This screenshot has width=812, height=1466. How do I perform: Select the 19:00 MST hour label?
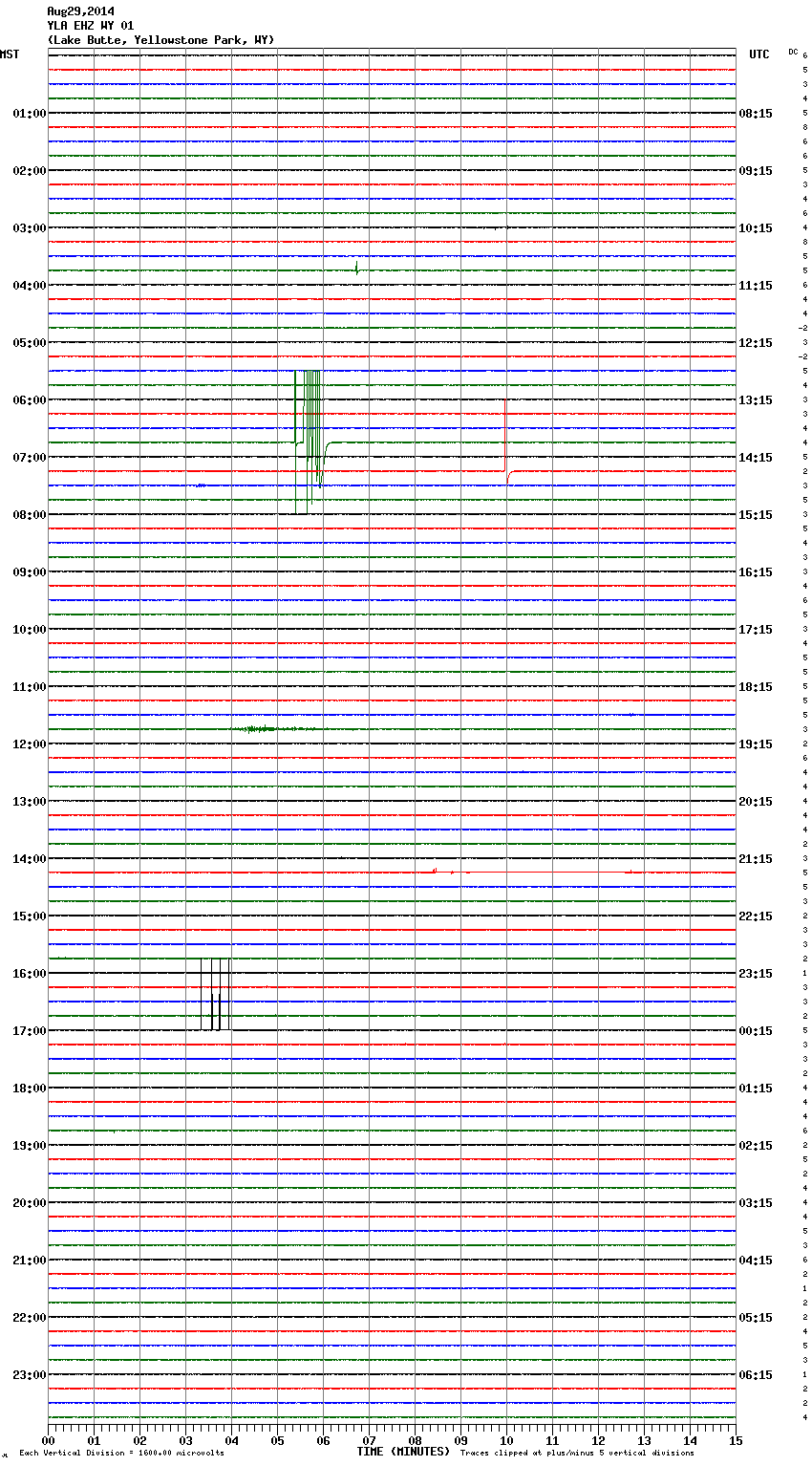point(30,1146)
